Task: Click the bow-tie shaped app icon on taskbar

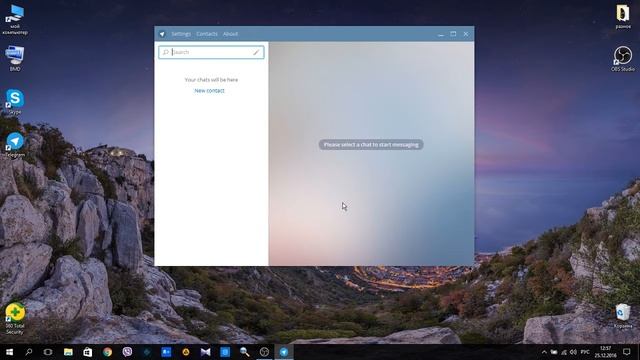Action: pyautogui.click(x=205, y=352)
